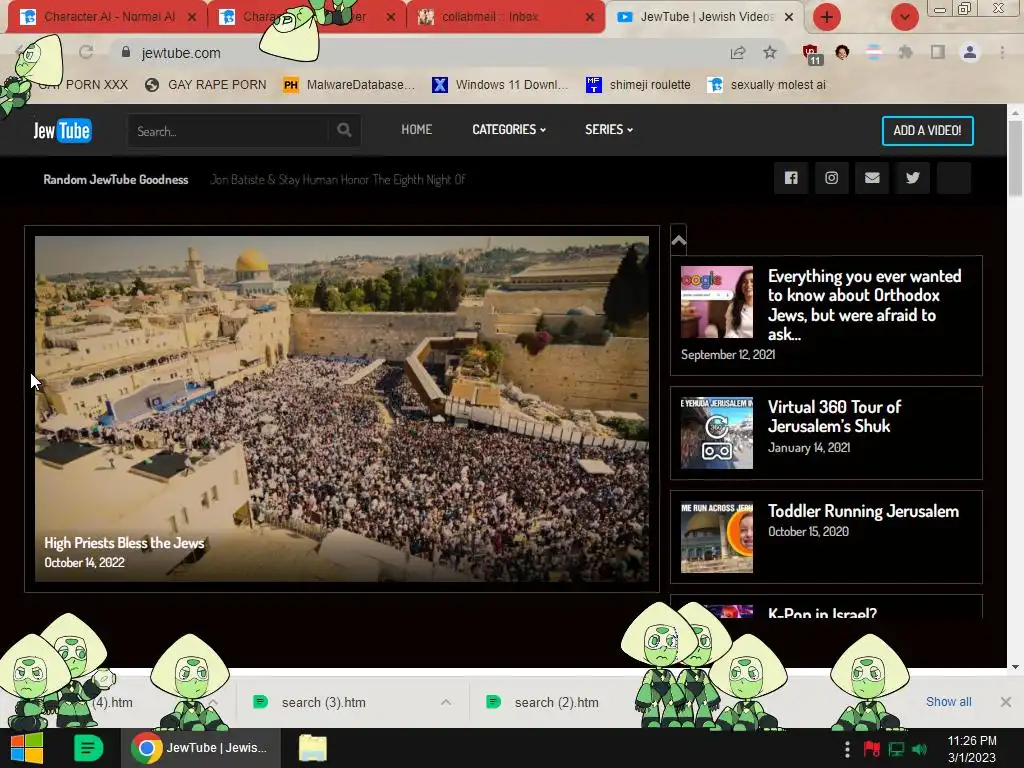This screenshot has height=768, width=1024.
Task: Click the page vertical scrollbar thumb
Action: click(x=1014, y=158)
